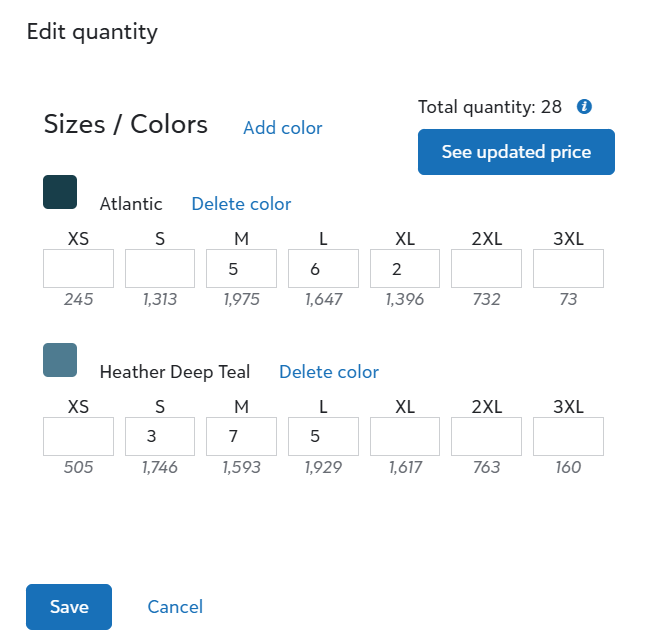
Task: Edit Atlantic XL quantity showing 2
Action: pos(405,268)
